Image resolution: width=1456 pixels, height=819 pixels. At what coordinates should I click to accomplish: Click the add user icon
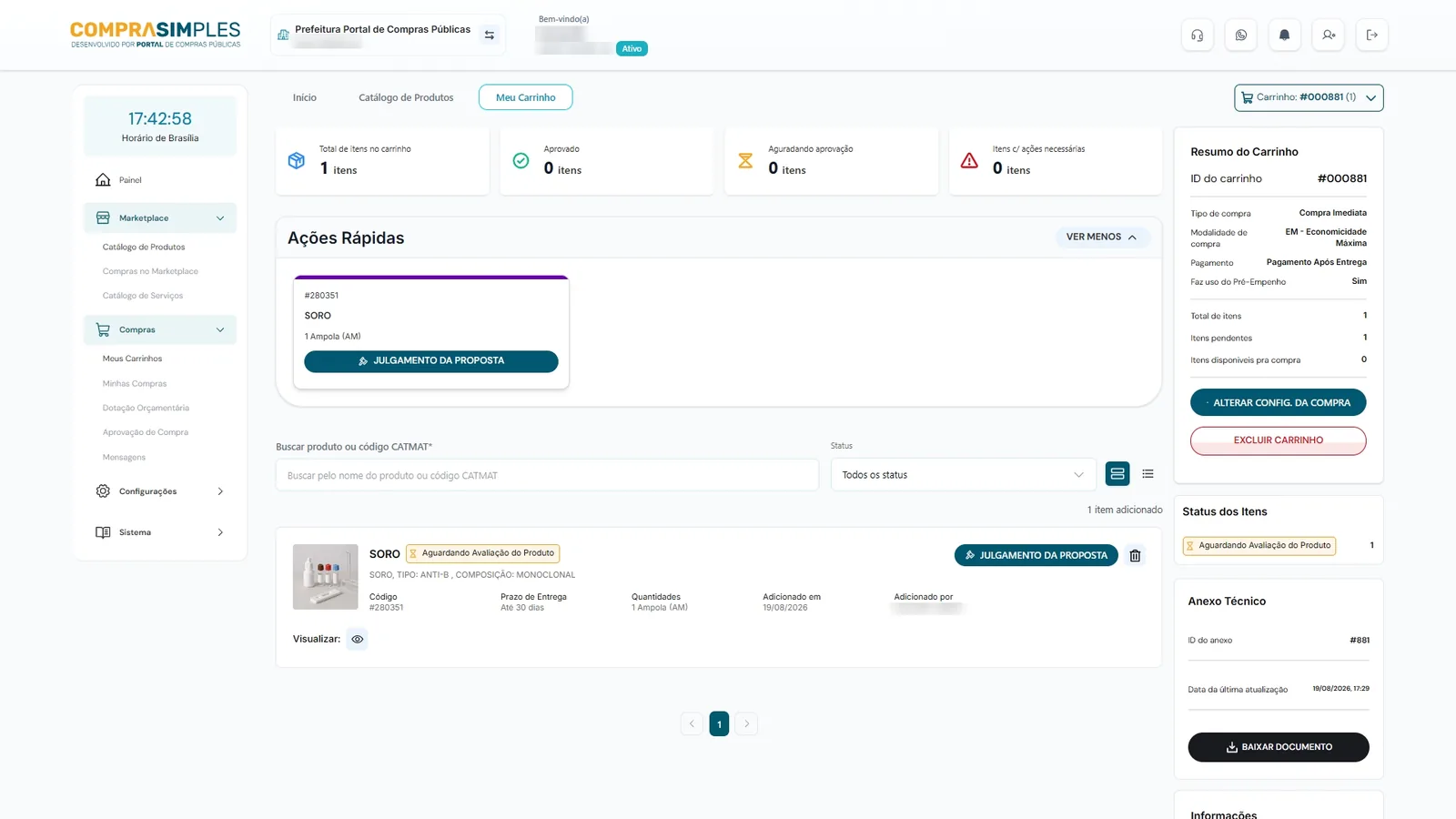pyautogui.click(x=1329, y=35)
